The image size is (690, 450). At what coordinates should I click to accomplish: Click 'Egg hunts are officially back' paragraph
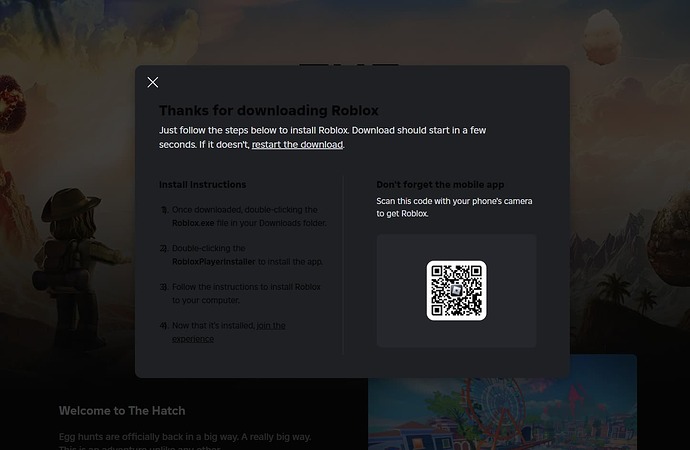click(x=185, y=441)
